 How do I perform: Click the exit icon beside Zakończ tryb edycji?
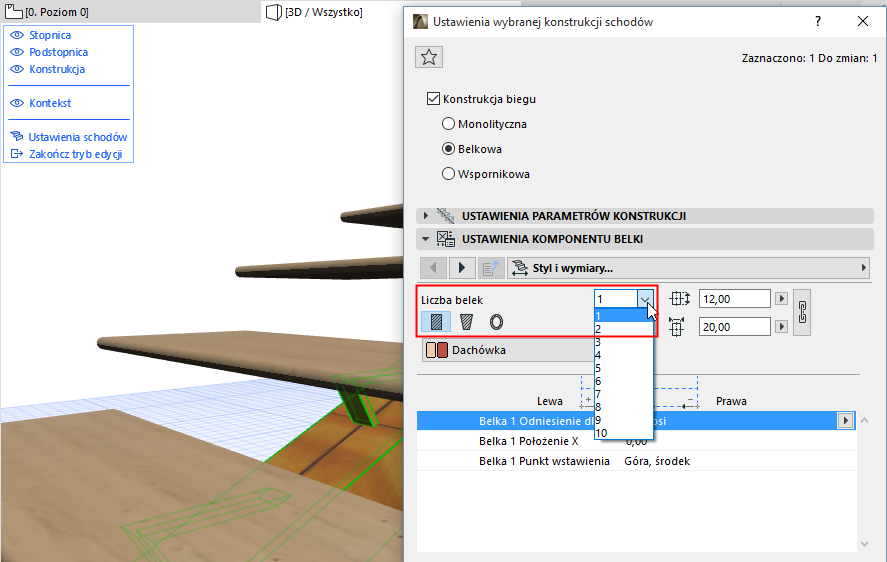pyautogui.click(x=17, y=153)
